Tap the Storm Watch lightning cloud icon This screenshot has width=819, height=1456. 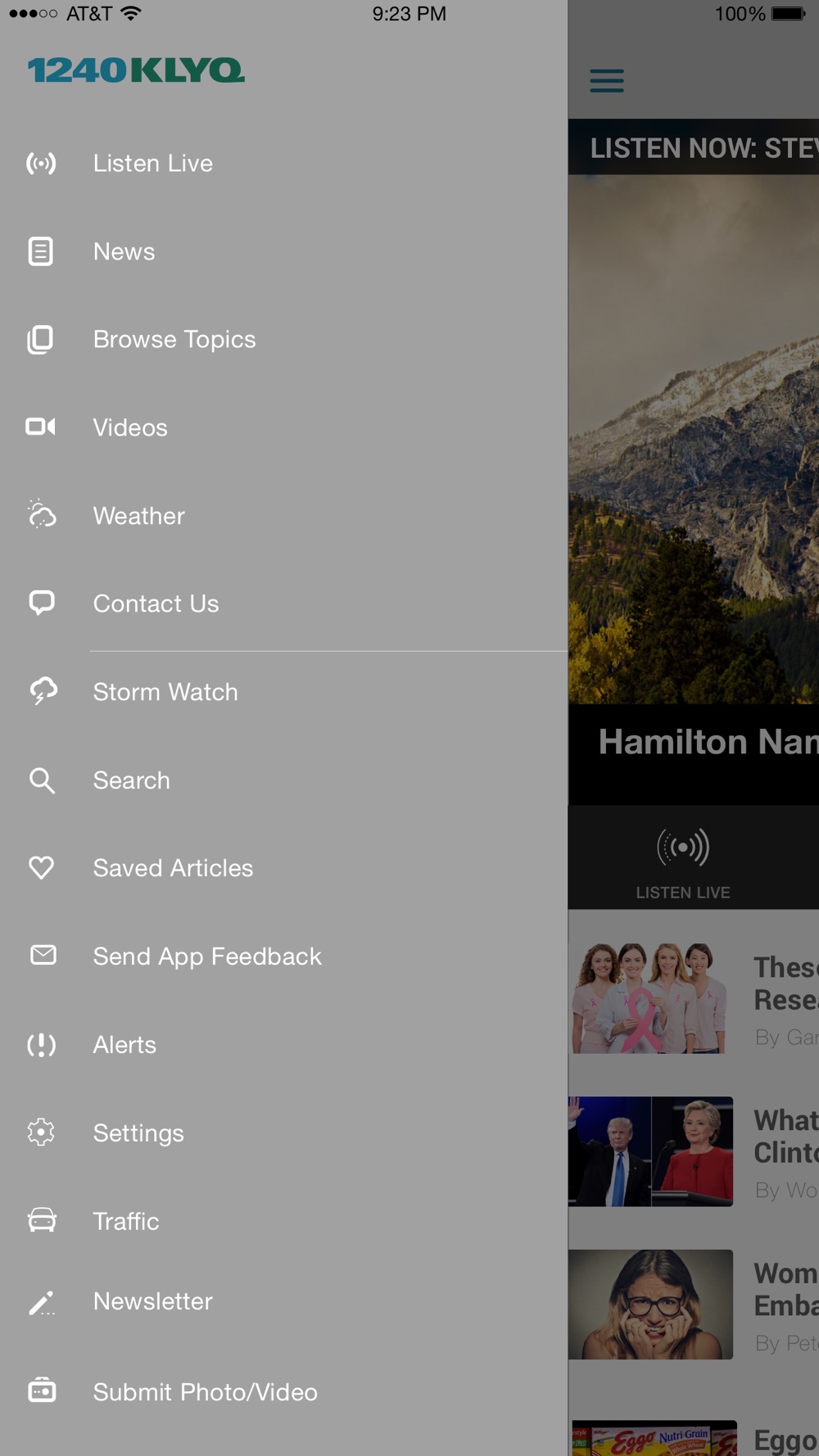click(x=43, y=691)
